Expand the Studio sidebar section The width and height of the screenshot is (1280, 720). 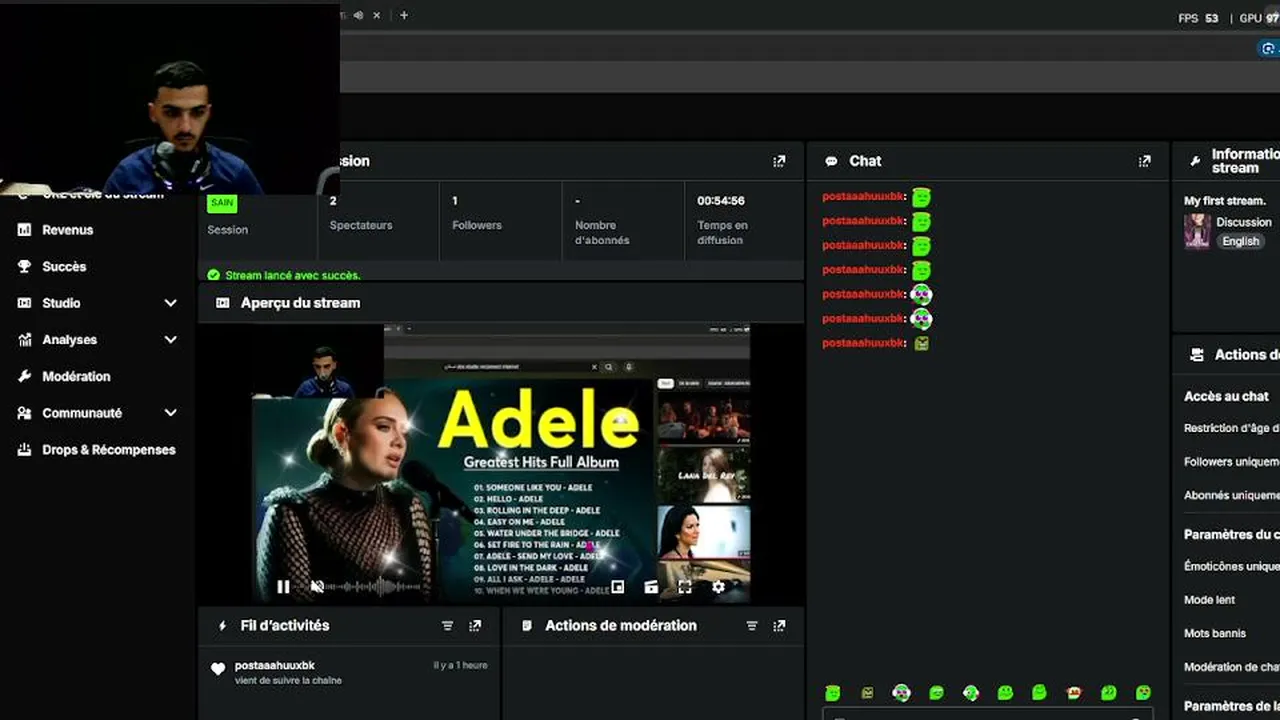[170, 303]
